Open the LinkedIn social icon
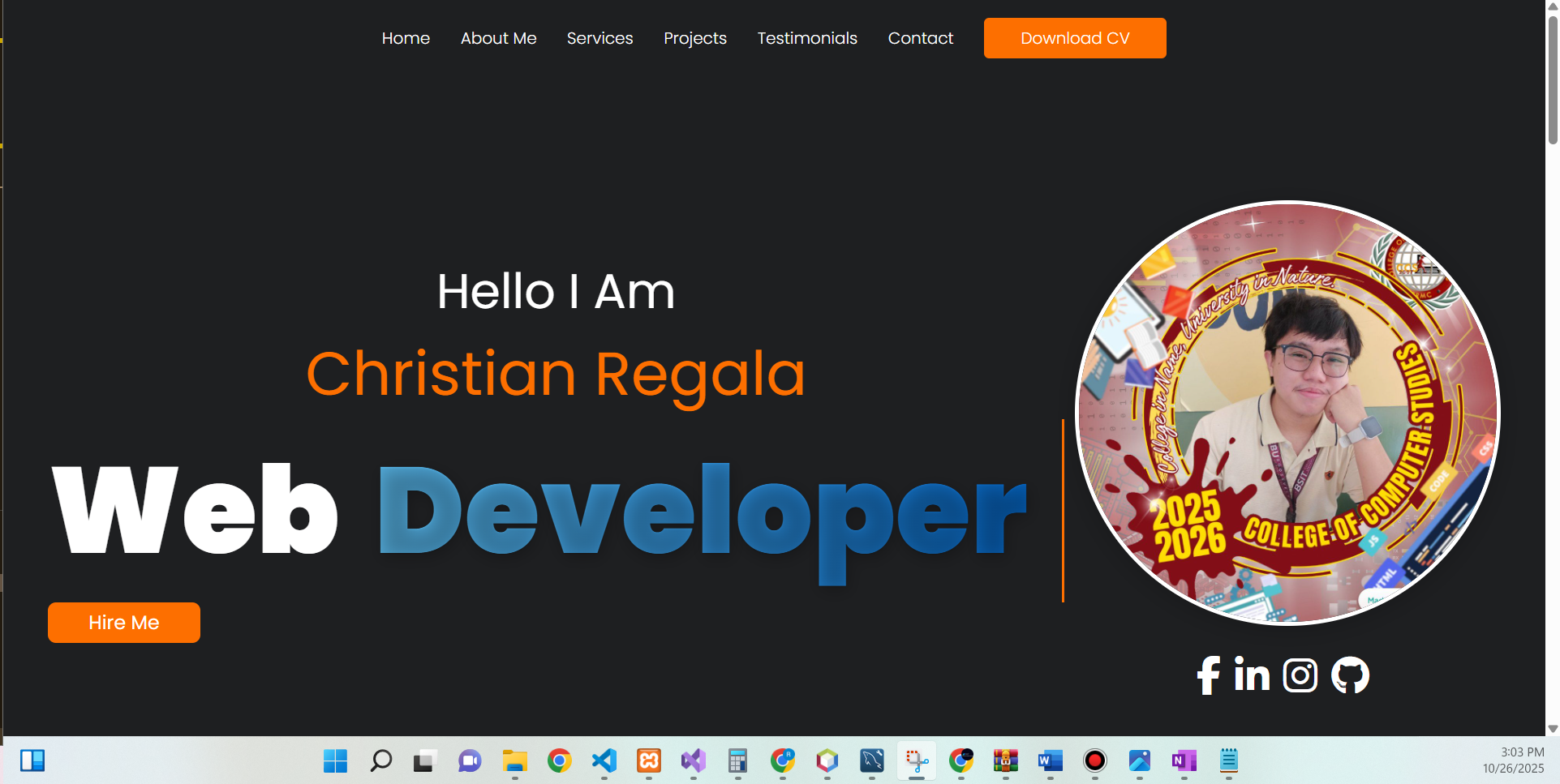The width and height of the screenshot is (1560, 784). point(1252,675)
